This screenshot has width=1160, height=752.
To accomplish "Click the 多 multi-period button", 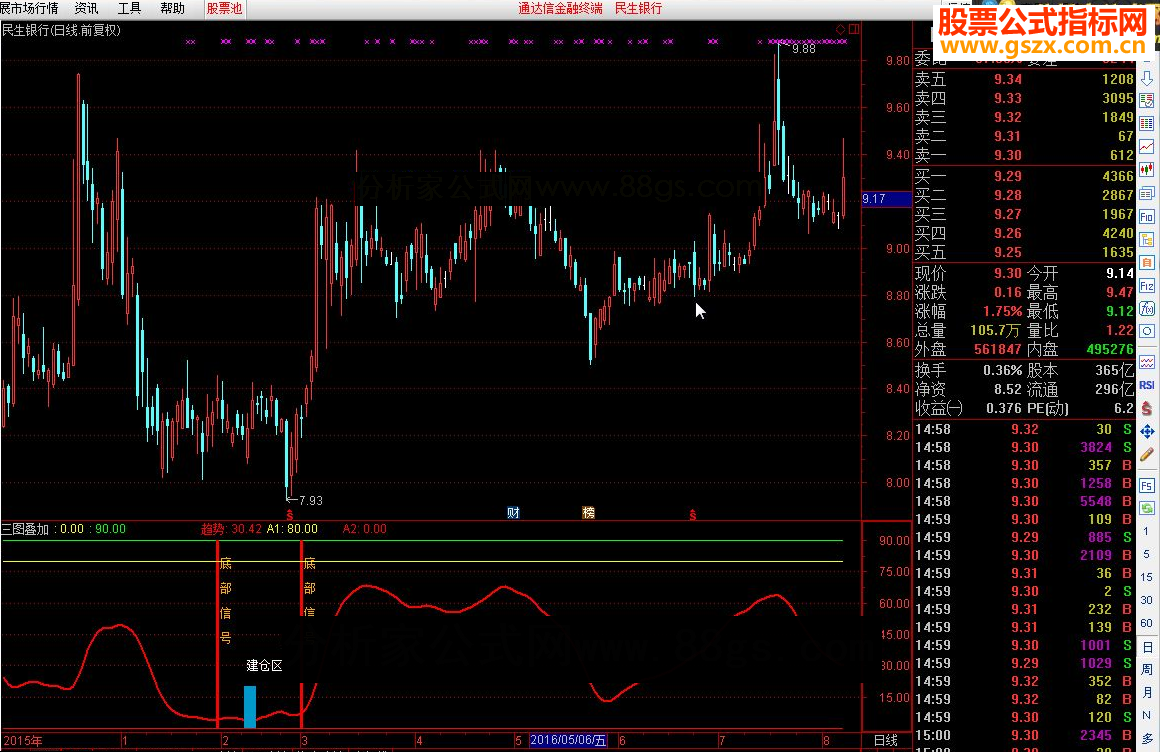I will point(1147,739).
